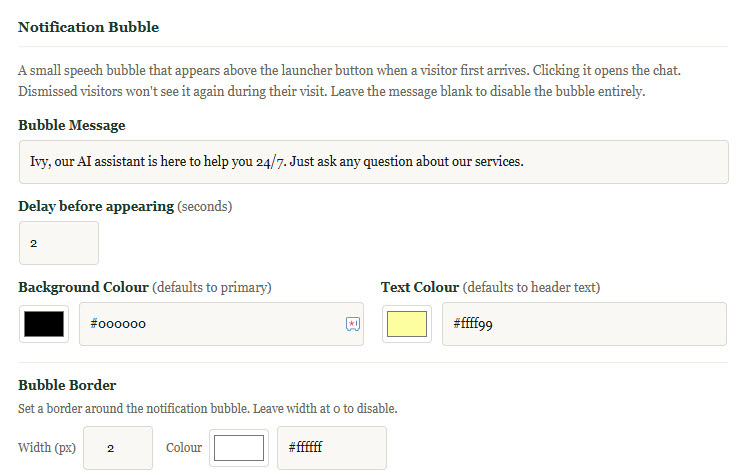Click the #ffffff border colour hex field
Screen dimensions: 749x475
(x=330, y=448)
